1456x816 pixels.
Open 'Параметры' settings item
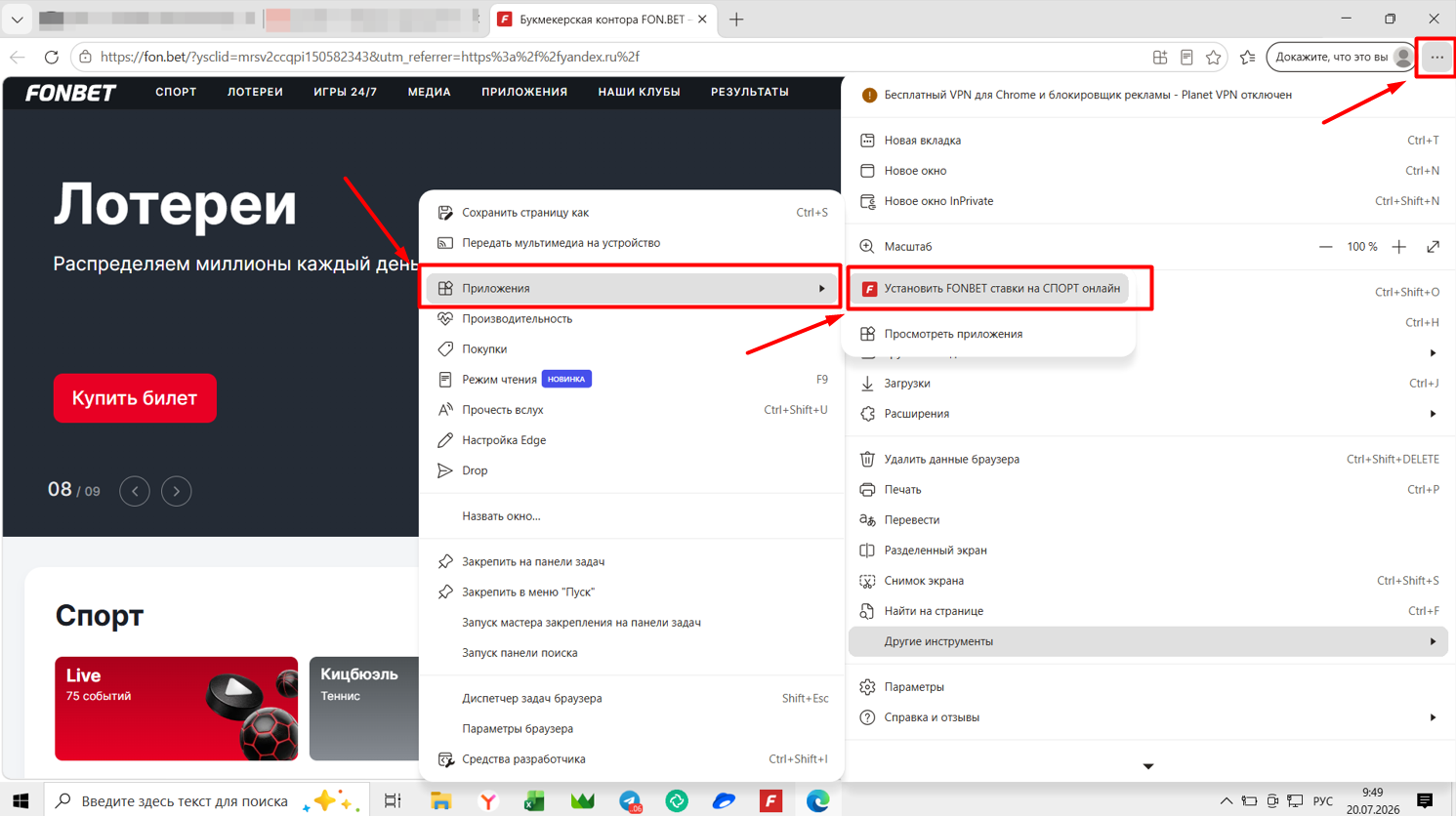point(1148,687)
